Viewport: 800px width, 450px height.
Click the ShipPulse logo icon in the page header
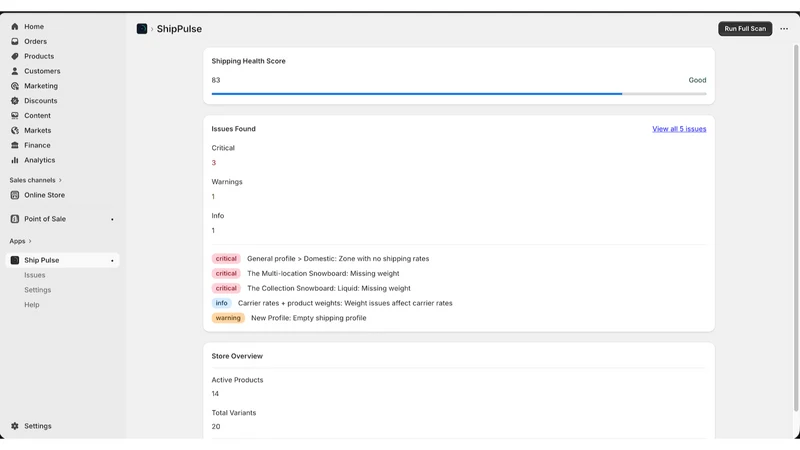tap(142, 29)
